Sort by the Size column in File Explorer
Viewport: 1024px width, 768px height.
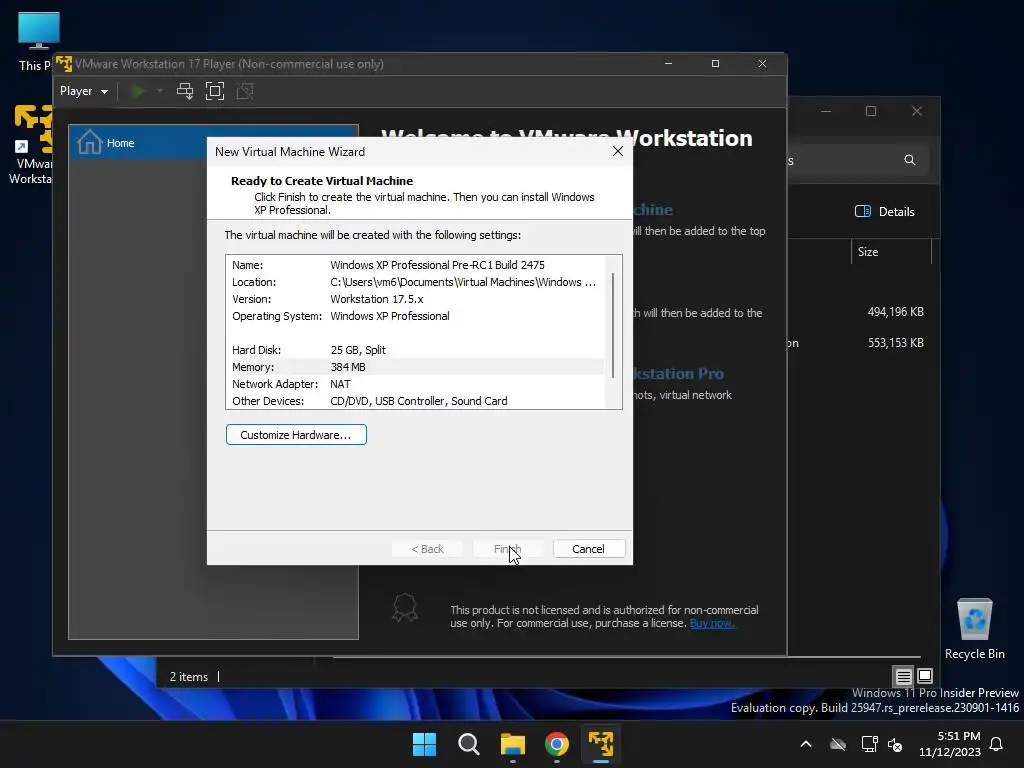point(891,252)
